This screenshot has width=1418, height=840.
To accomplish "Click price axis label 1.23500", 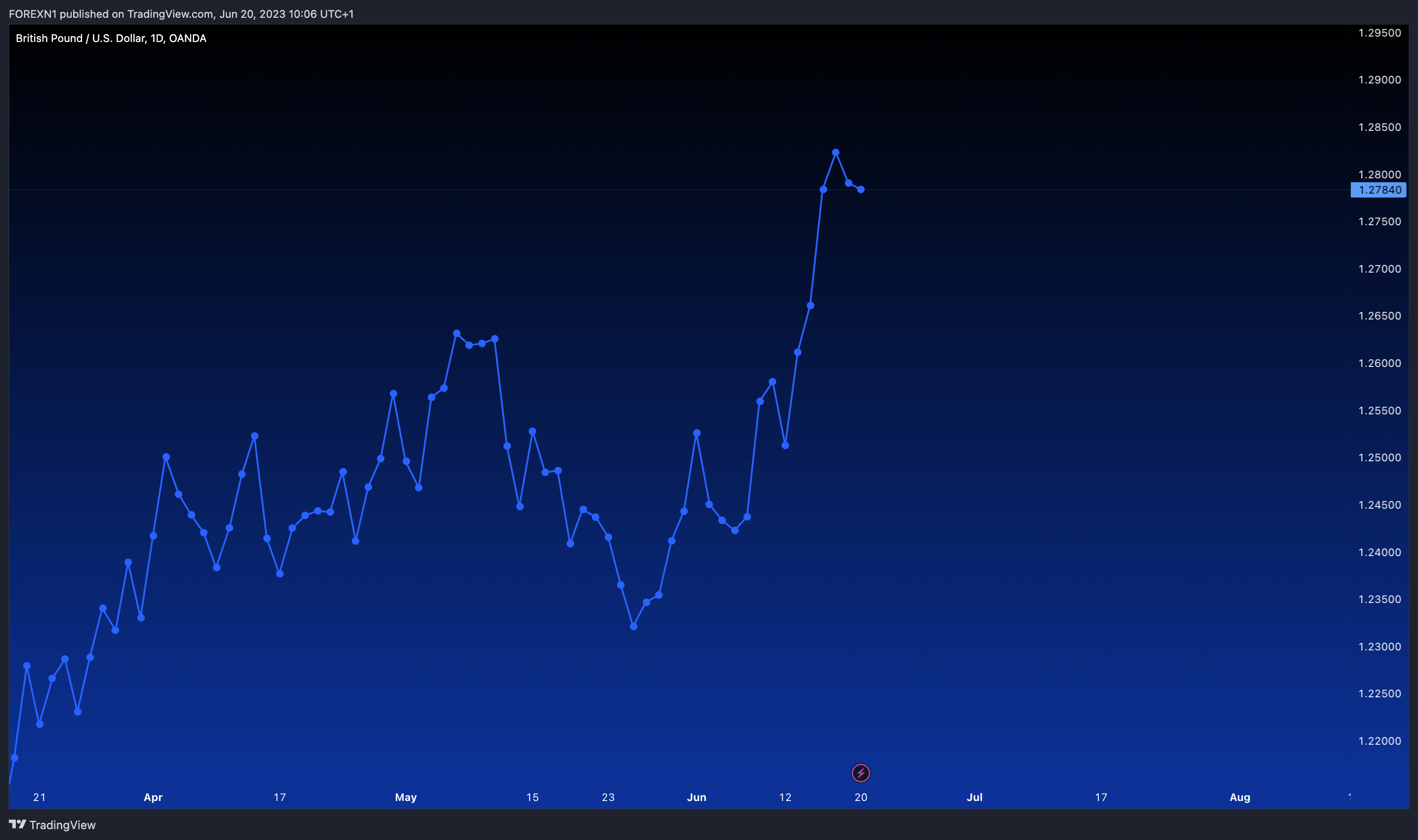I will (1379, 599).
